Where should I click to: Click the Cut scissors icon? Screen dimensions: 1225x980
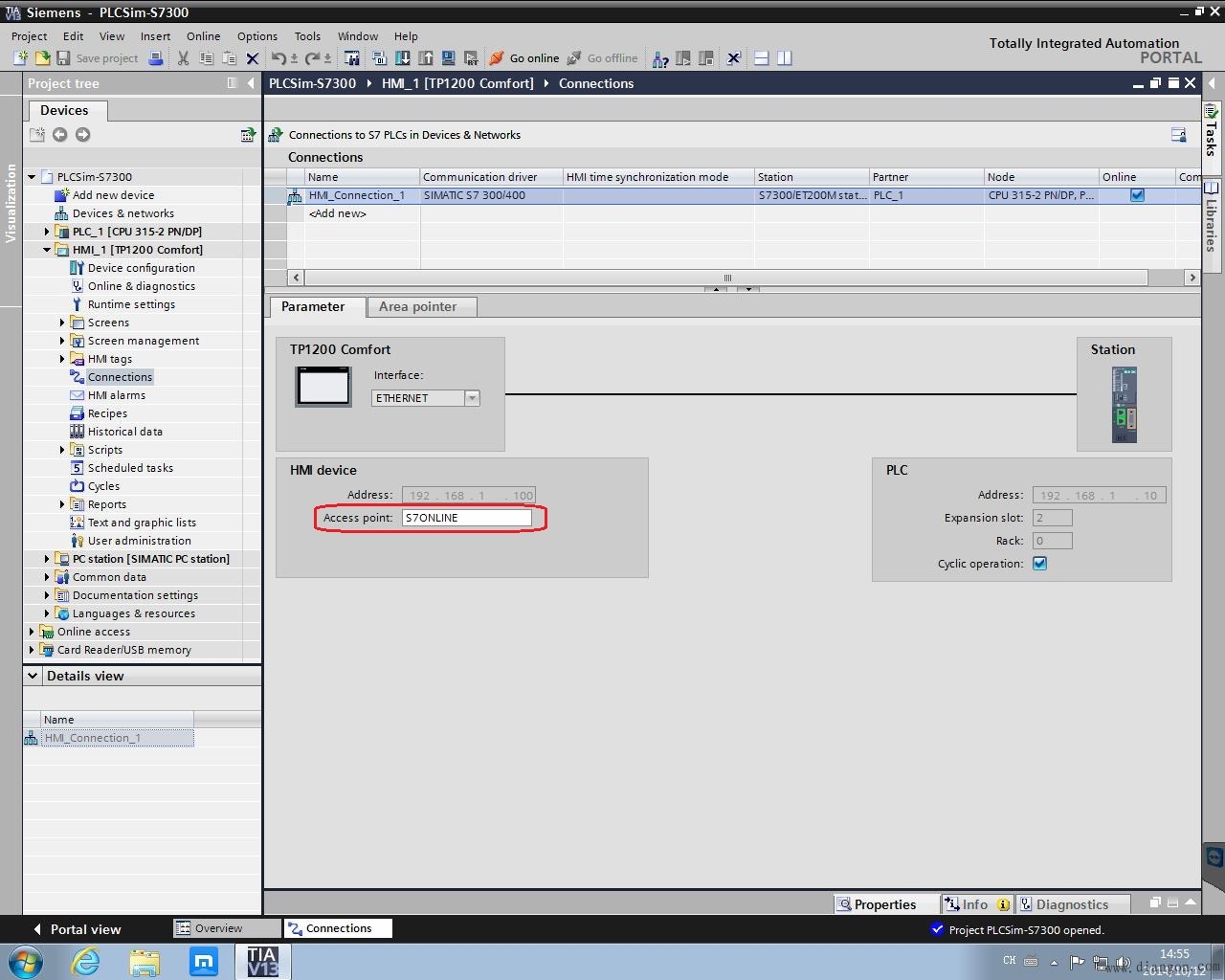(183, 58)
